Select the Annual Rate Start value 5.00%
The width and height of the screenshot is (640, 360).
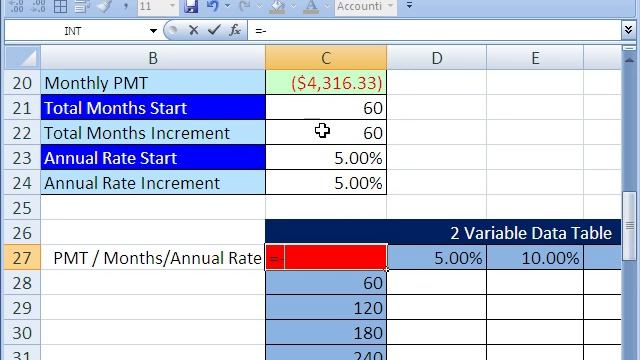pos(326,158)
